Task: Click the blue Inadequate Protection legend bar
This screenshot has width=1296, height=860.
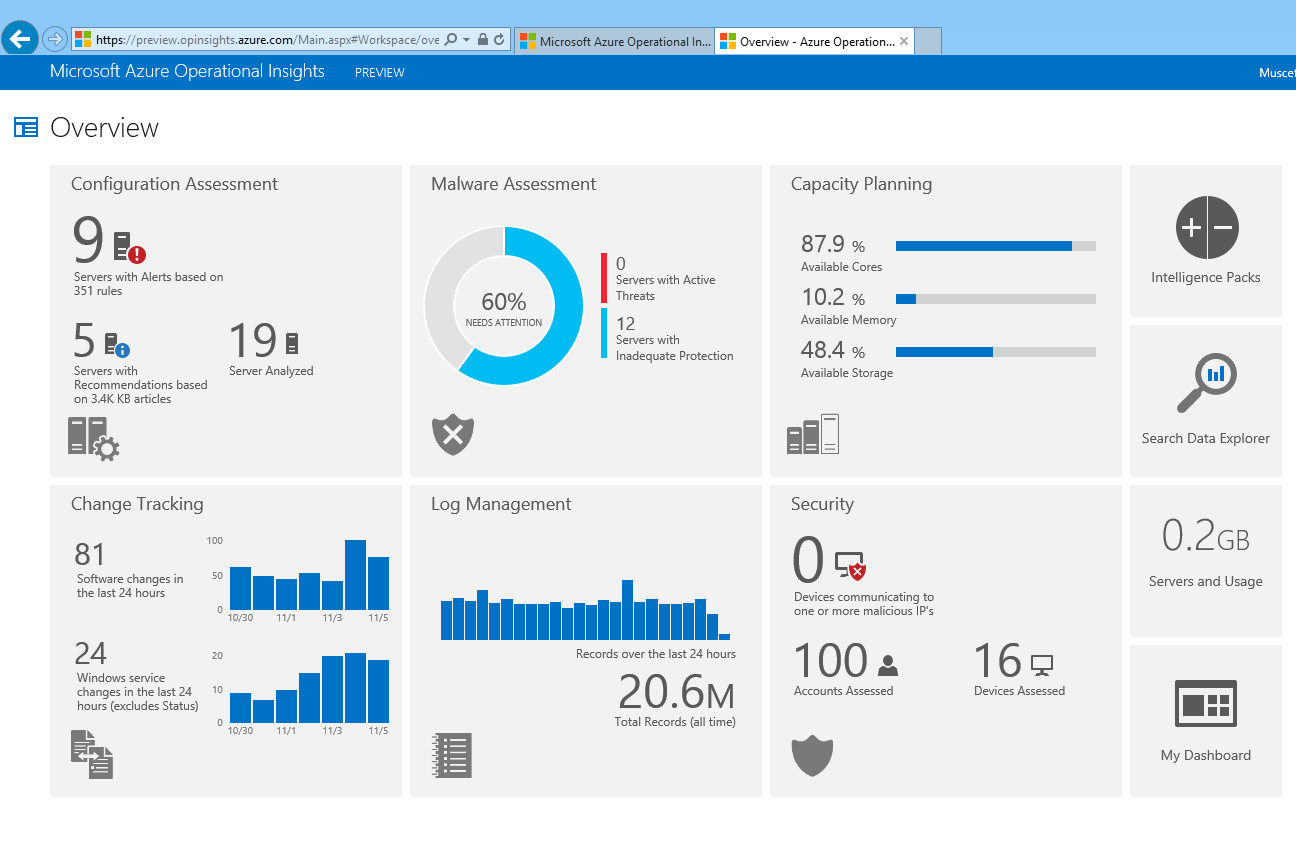Action: point(604,333)
